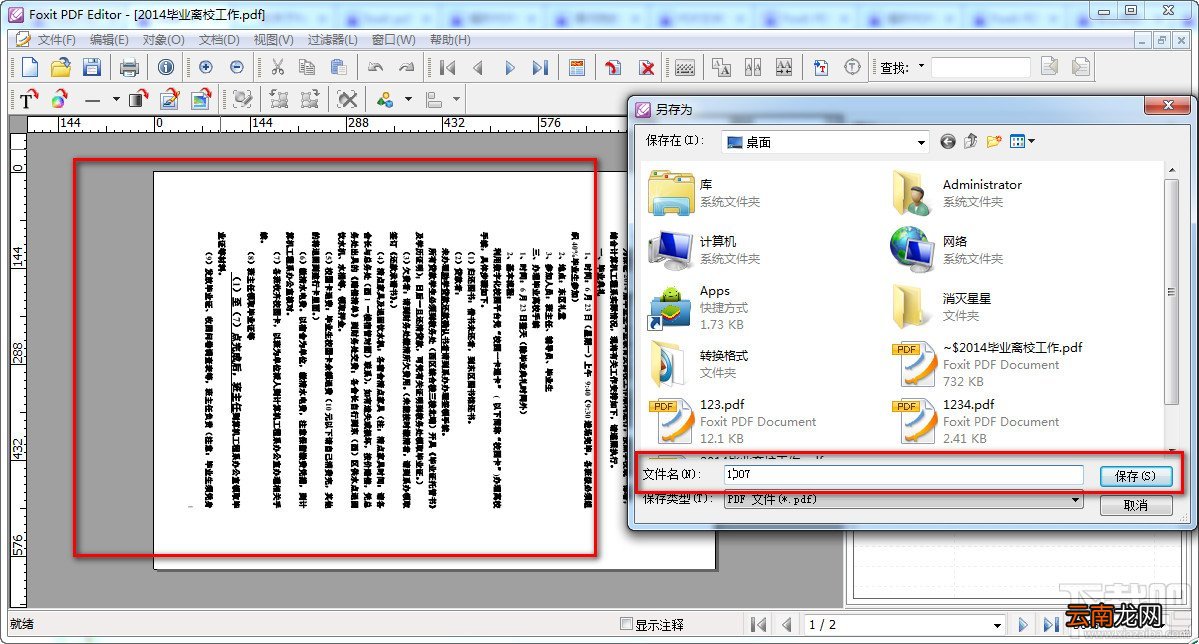This screenshot has height=644, width=1199.
Task: Go to previous page in top toolbar
Action: tap(479, 68)
